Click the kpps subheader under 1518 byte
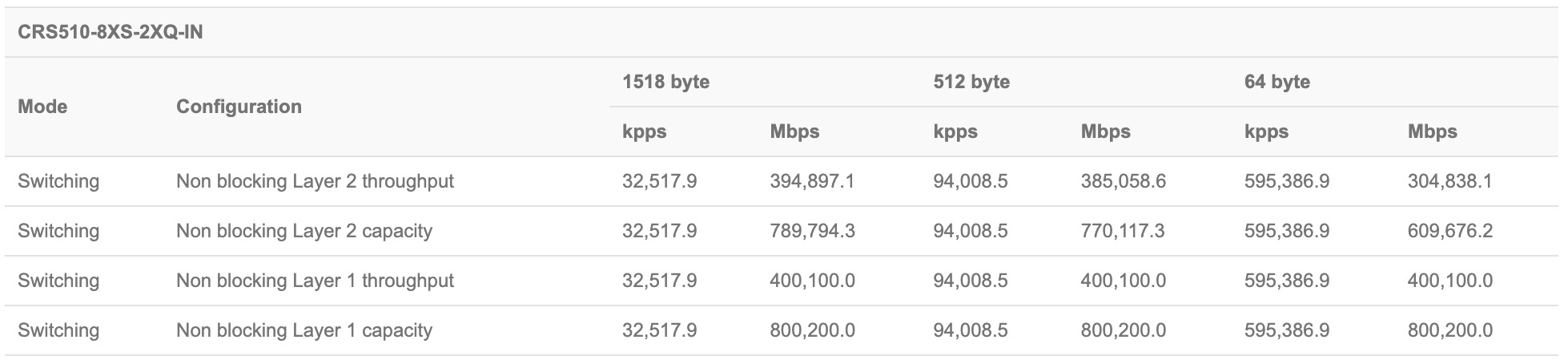 (644, 131)
